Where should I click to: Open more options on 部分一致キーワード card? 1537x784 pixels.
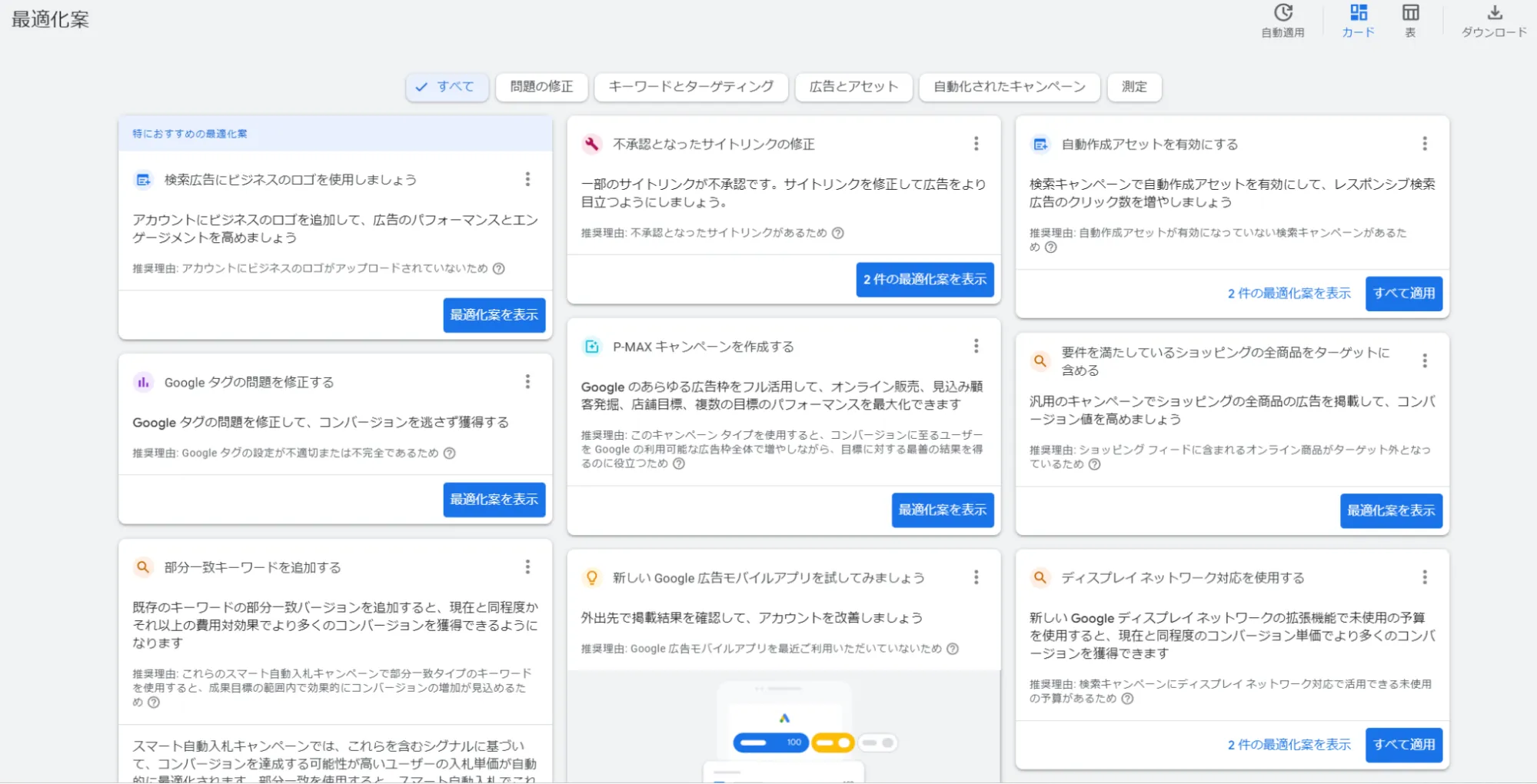pos(527,567)
